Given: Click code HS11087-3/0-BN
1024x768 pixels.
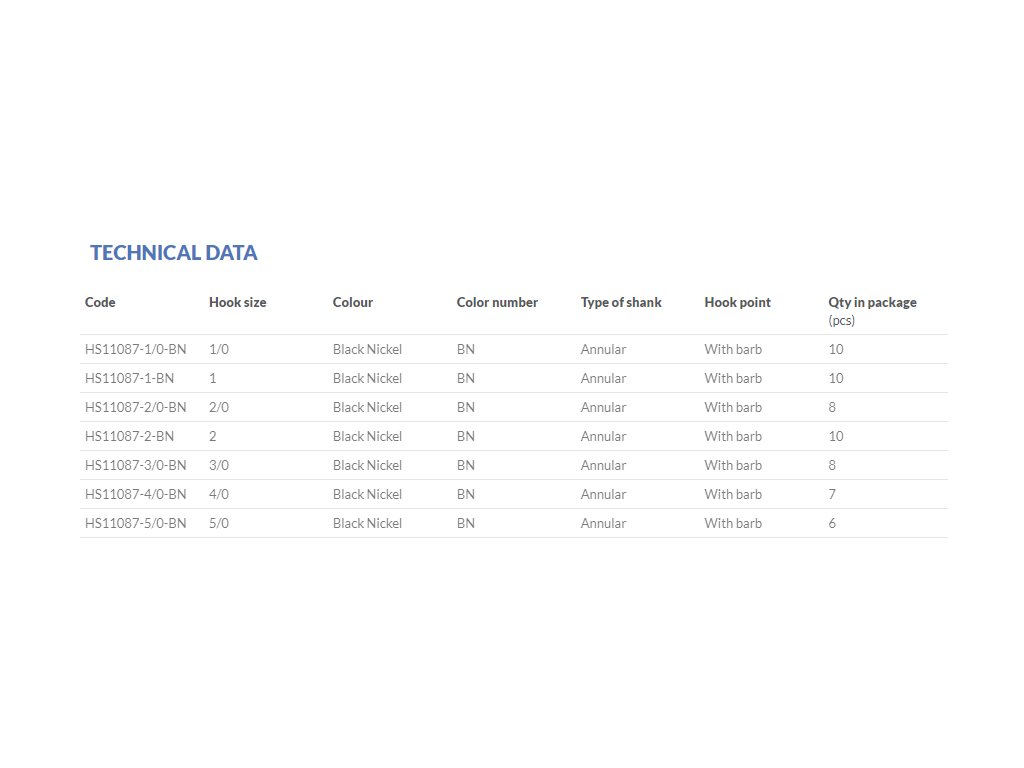Looking at the screenshot, I should click(136, 466).
